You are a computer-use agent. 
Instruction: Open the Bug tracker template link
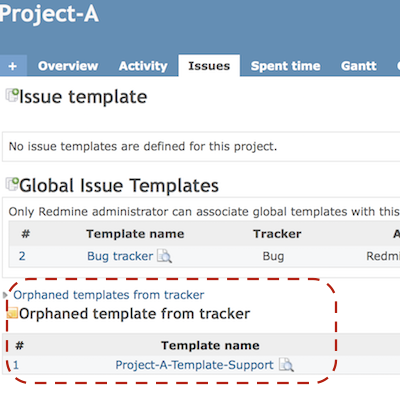(120, 256)
